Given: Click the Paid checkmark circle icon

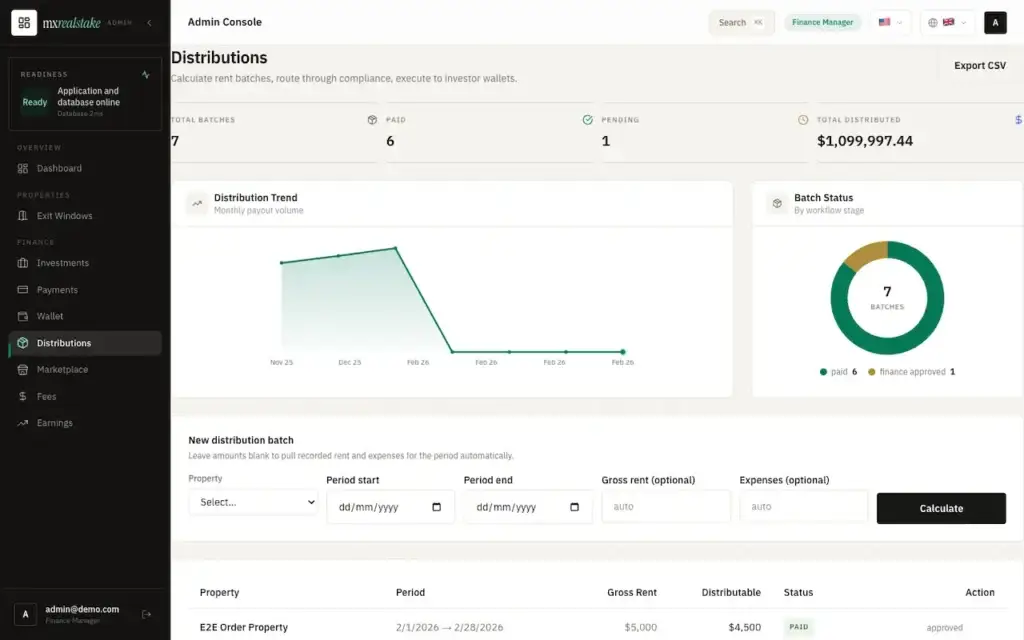Looking at the screenshot, I should click(x=588, y=120).
